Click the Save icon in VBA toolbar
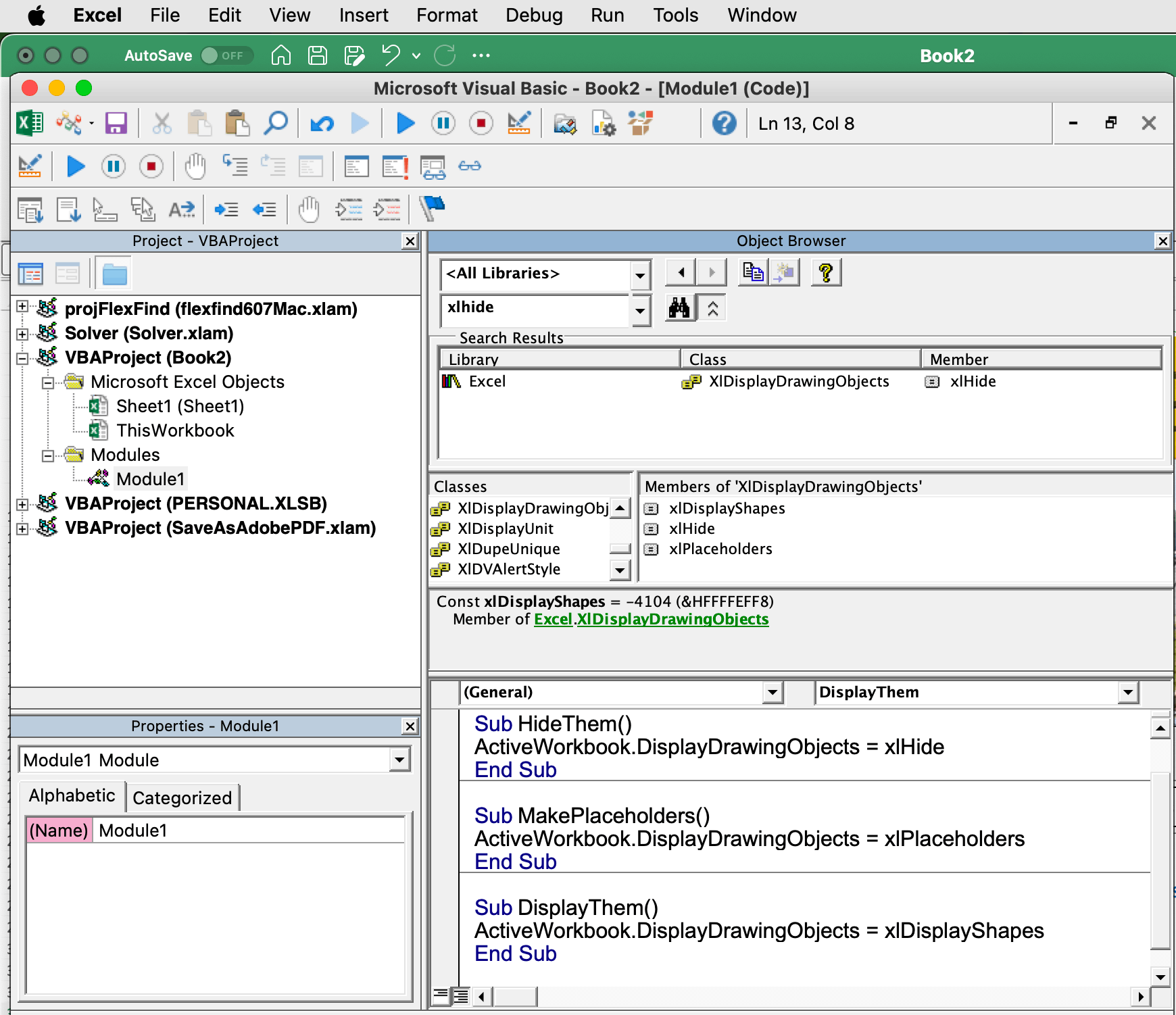The width and height of the screenshot is (1176, 1015). [x=116, y=124]
